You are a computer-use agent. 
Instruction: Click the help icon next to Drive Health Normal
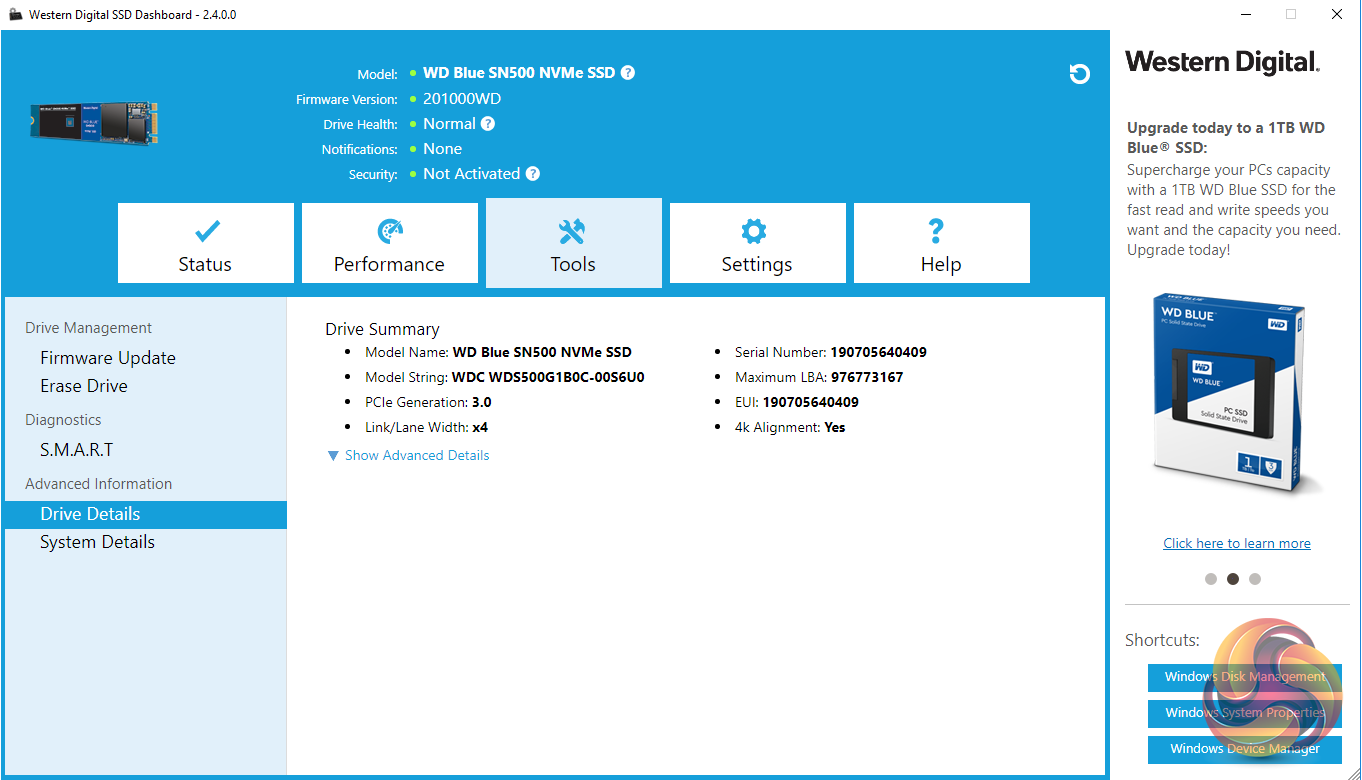[487, 124]
